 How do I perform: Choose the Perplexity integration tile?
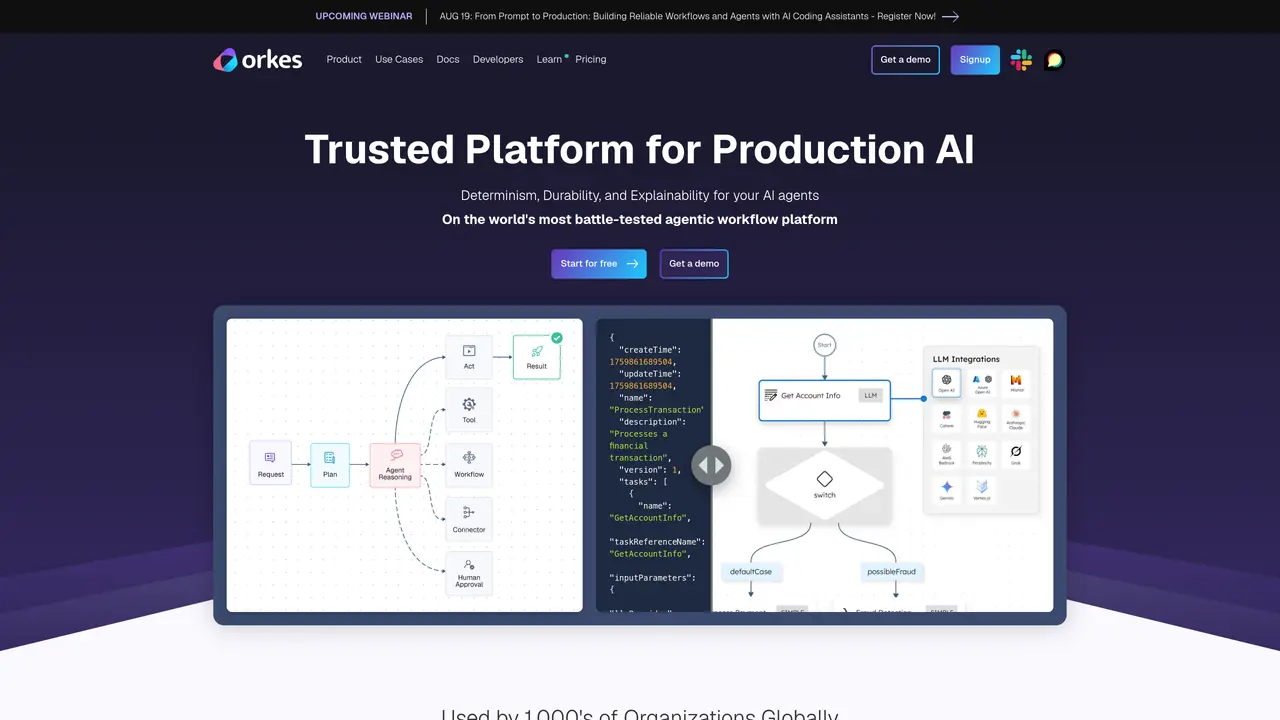click(x=981, y=455)
